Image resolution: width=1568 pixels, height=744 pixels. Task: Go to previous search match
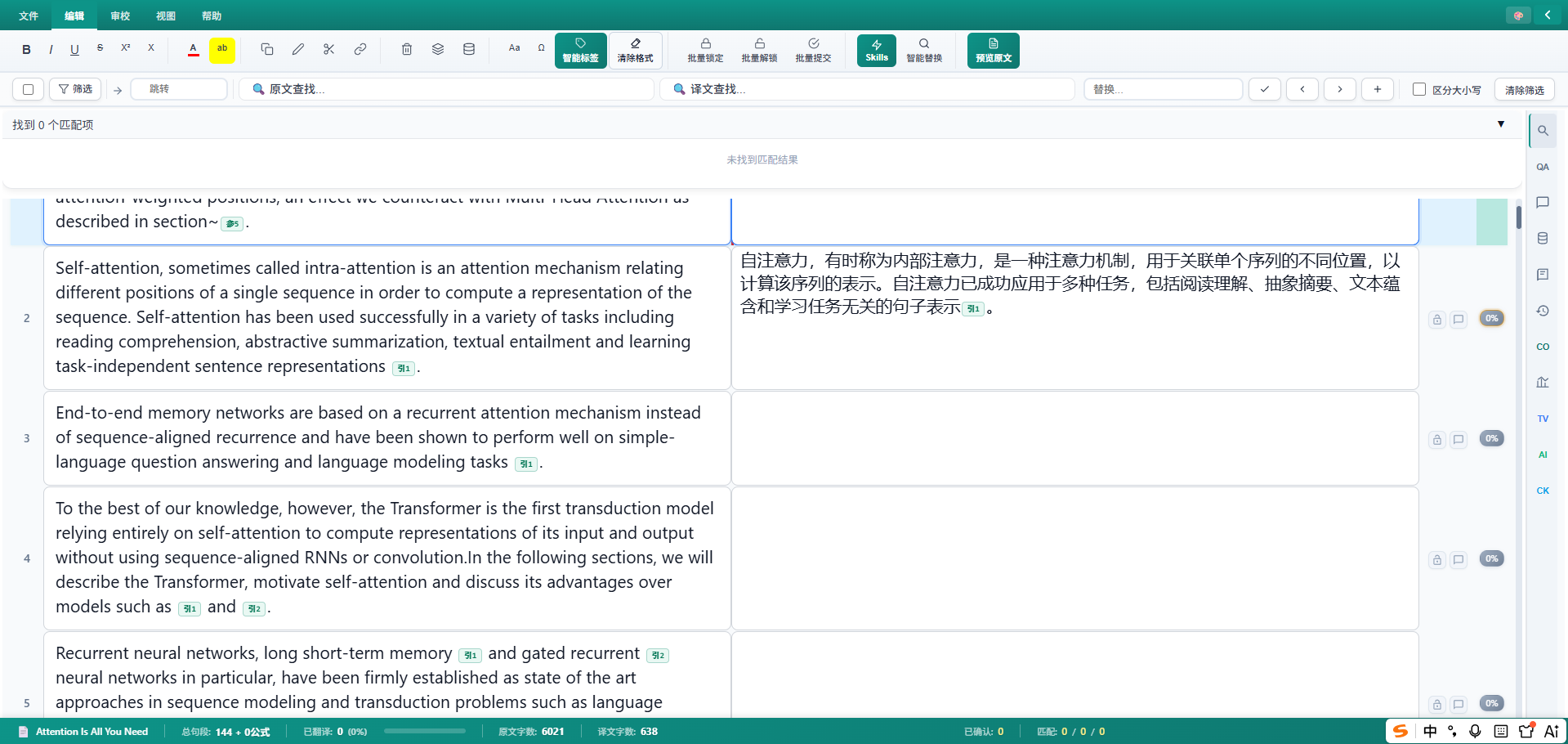[1302, 89]
